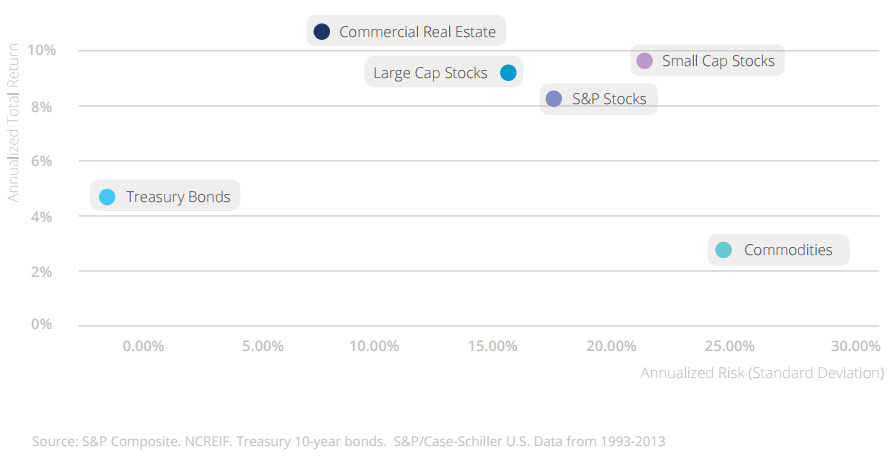Click the Source citation text below chart
This screenshot has height=456, width=891.
[348, 441]
